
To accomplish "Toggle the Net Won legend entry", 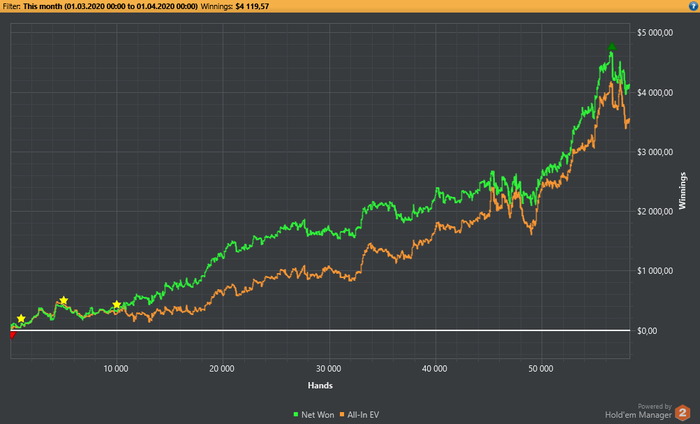I will click(x=314, y=415).
